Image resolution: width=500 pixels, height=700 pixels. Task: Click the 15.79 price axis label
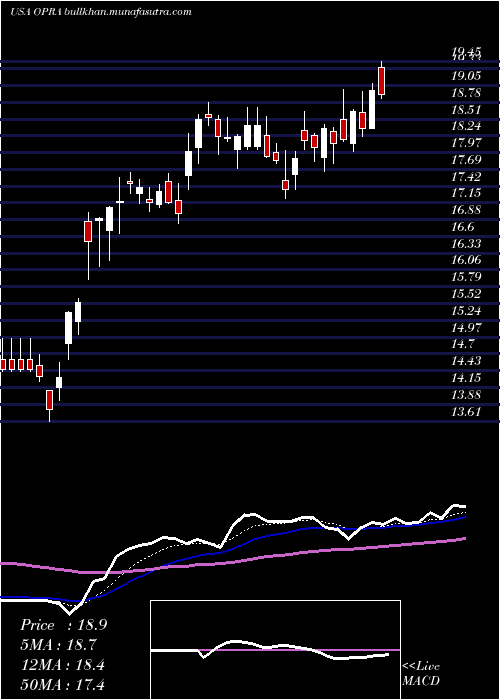(x=466, y=277)
